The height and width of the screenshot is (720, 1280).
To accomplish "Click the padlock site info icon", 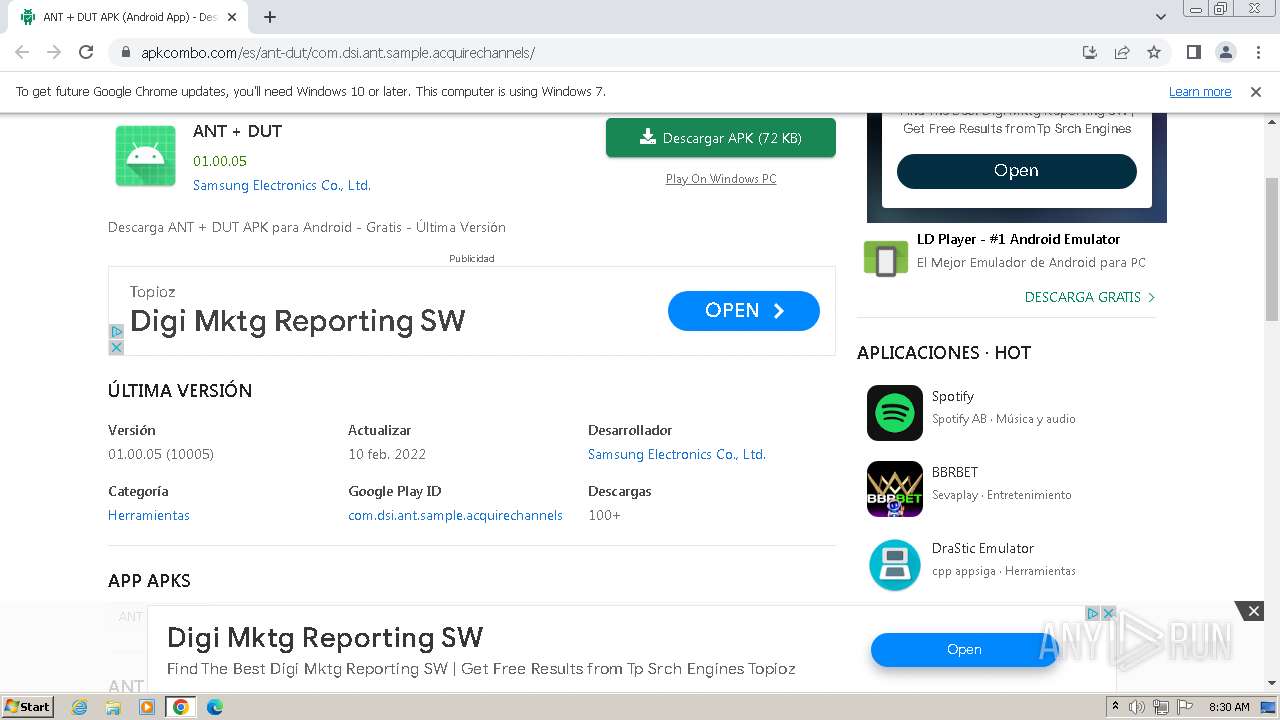I will pyautogui.click(x=125, y=53).
